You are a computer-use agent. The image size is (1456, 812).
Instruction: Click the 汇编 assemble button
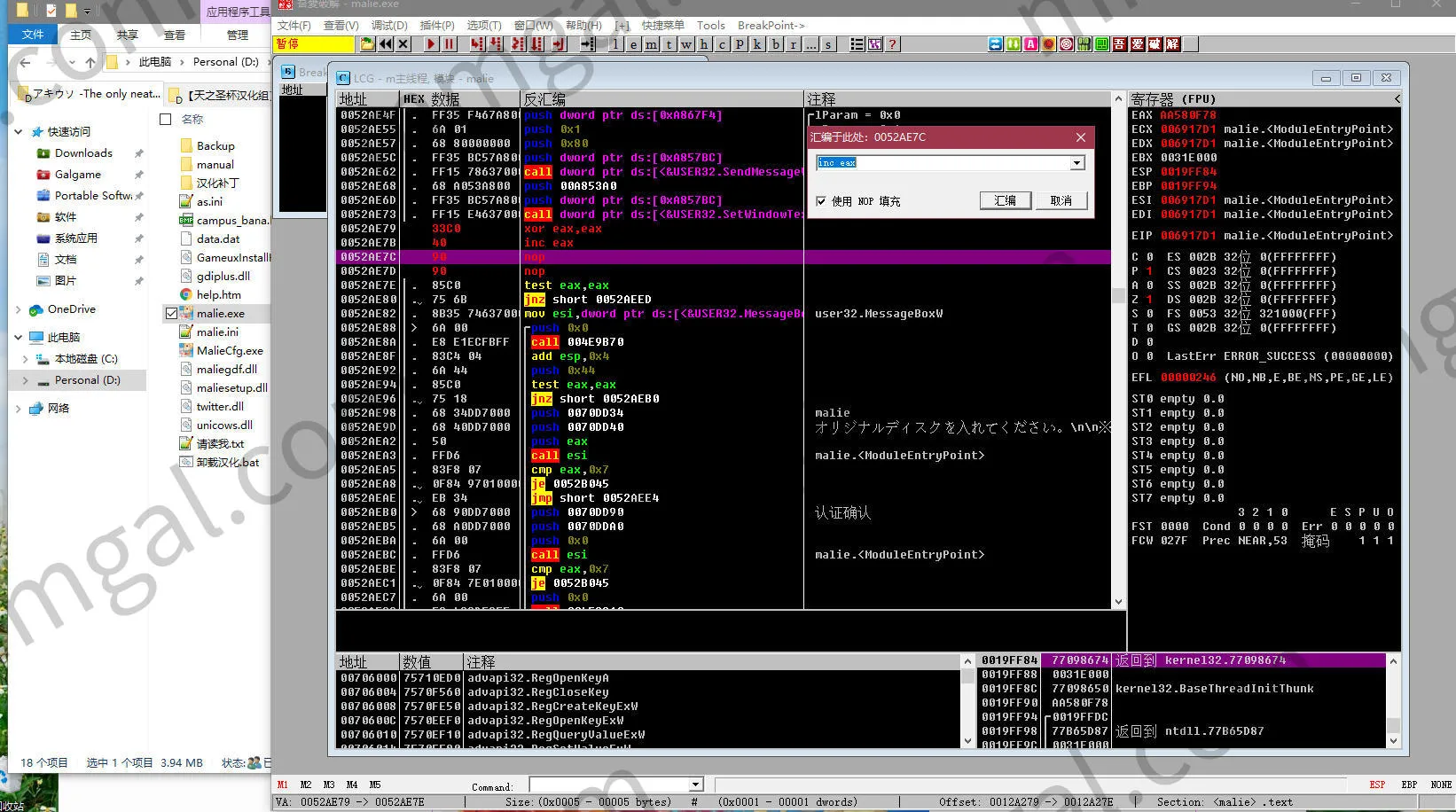point(1006,201)
